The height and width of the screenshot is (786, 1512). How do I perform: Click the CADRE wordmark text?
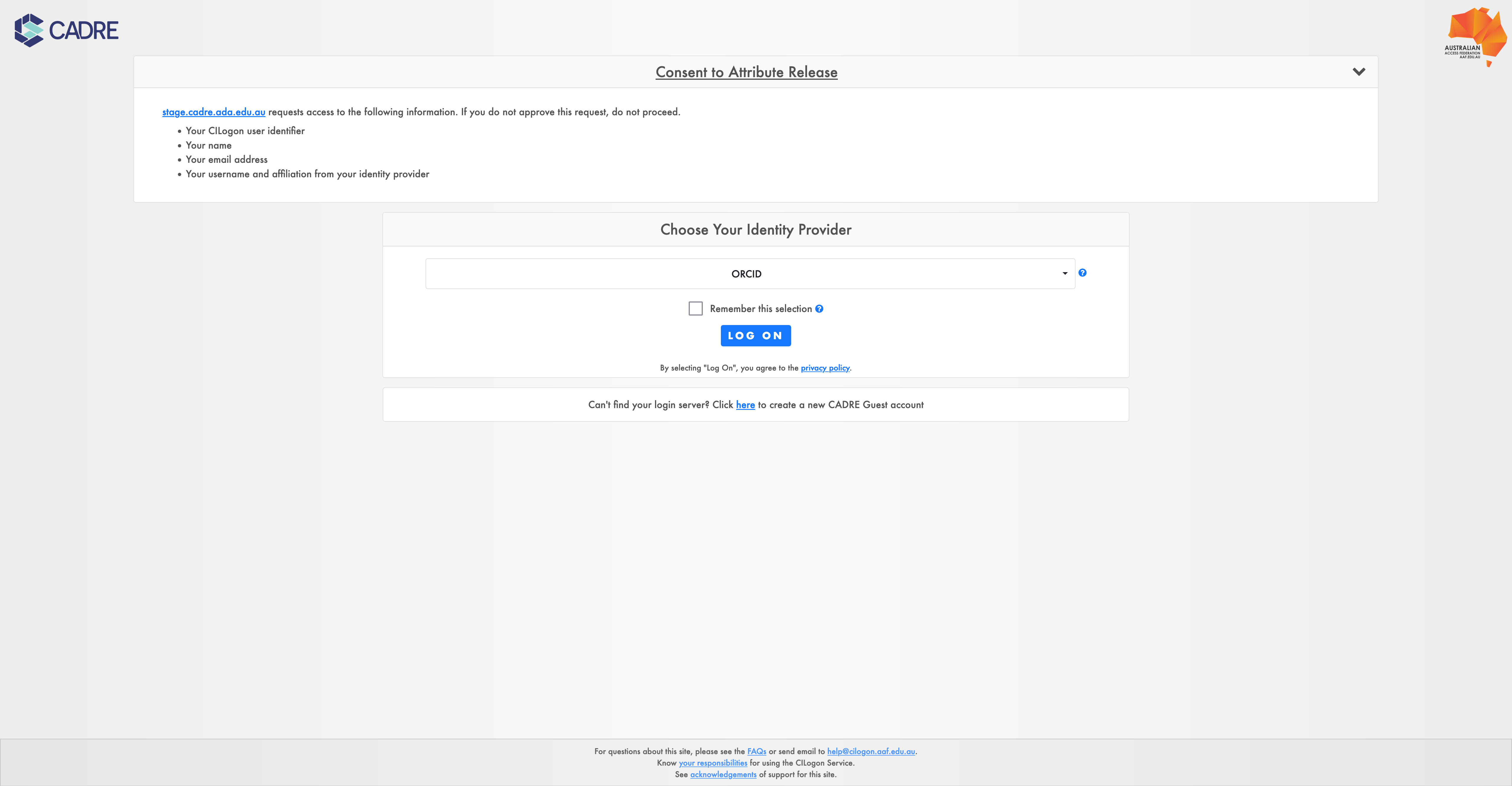tap(84, 30)
